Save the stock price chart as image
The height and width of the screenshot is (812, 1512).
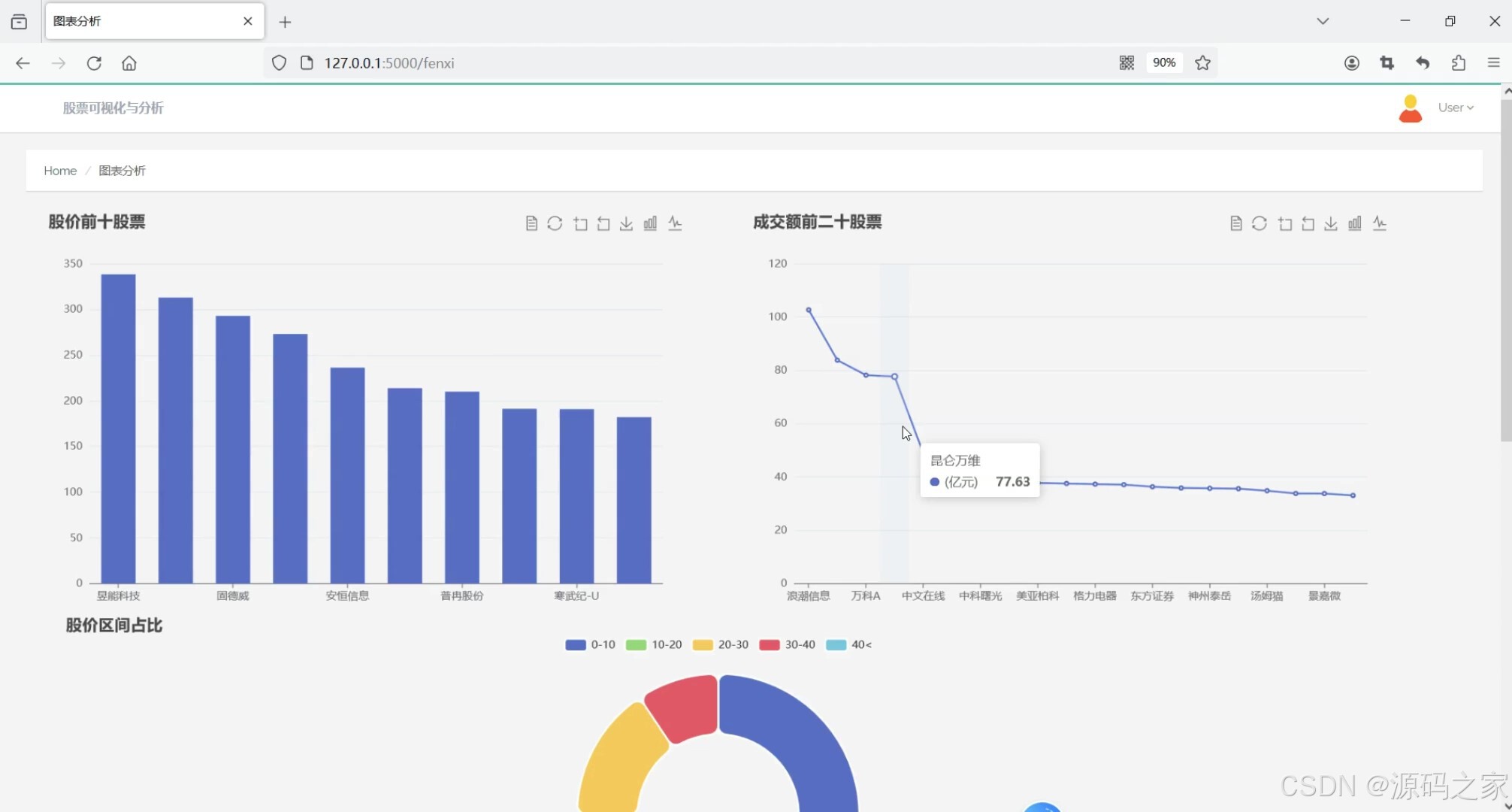[626, 223]
